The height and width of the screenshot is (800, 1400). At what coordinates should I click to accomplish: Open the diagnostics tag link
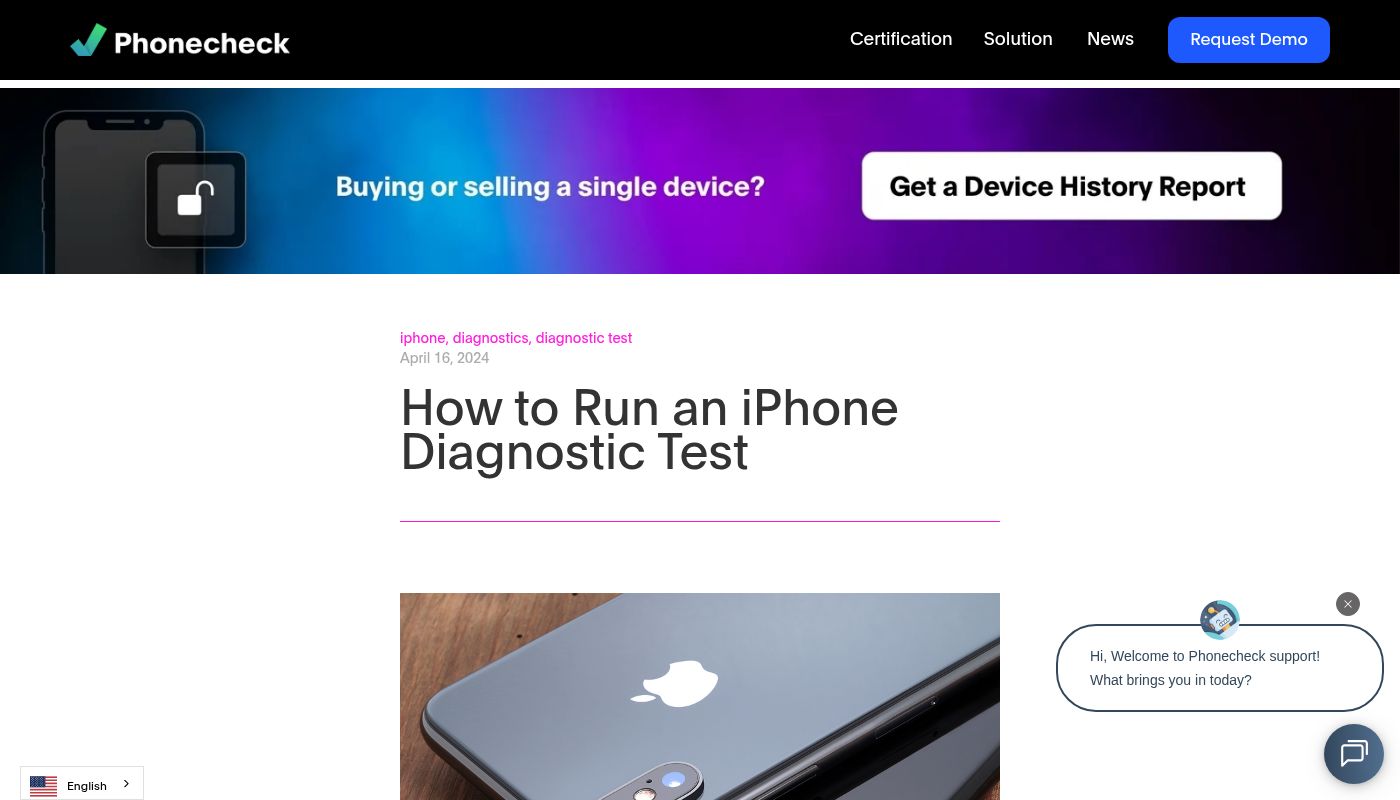click(x=490, y=338)
